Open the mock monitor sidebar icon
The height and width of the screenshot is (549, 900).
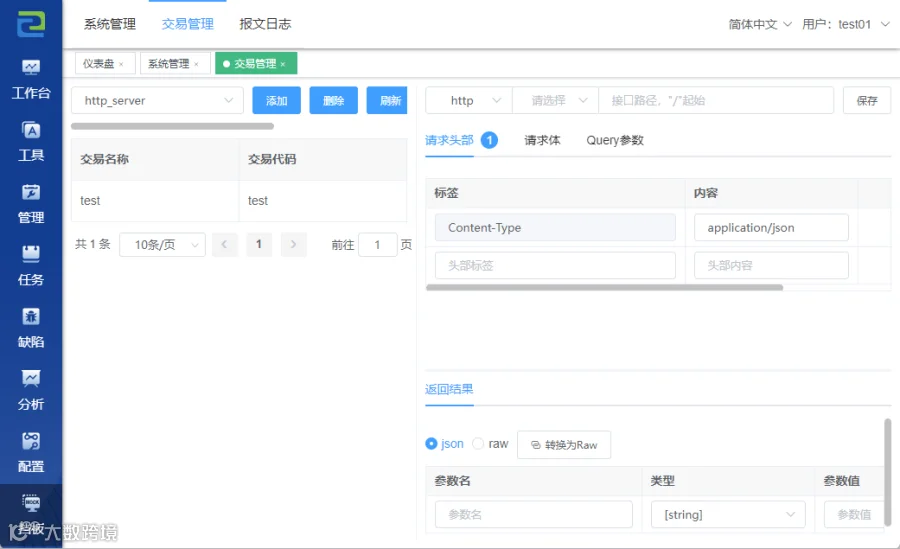coord(31,503)
